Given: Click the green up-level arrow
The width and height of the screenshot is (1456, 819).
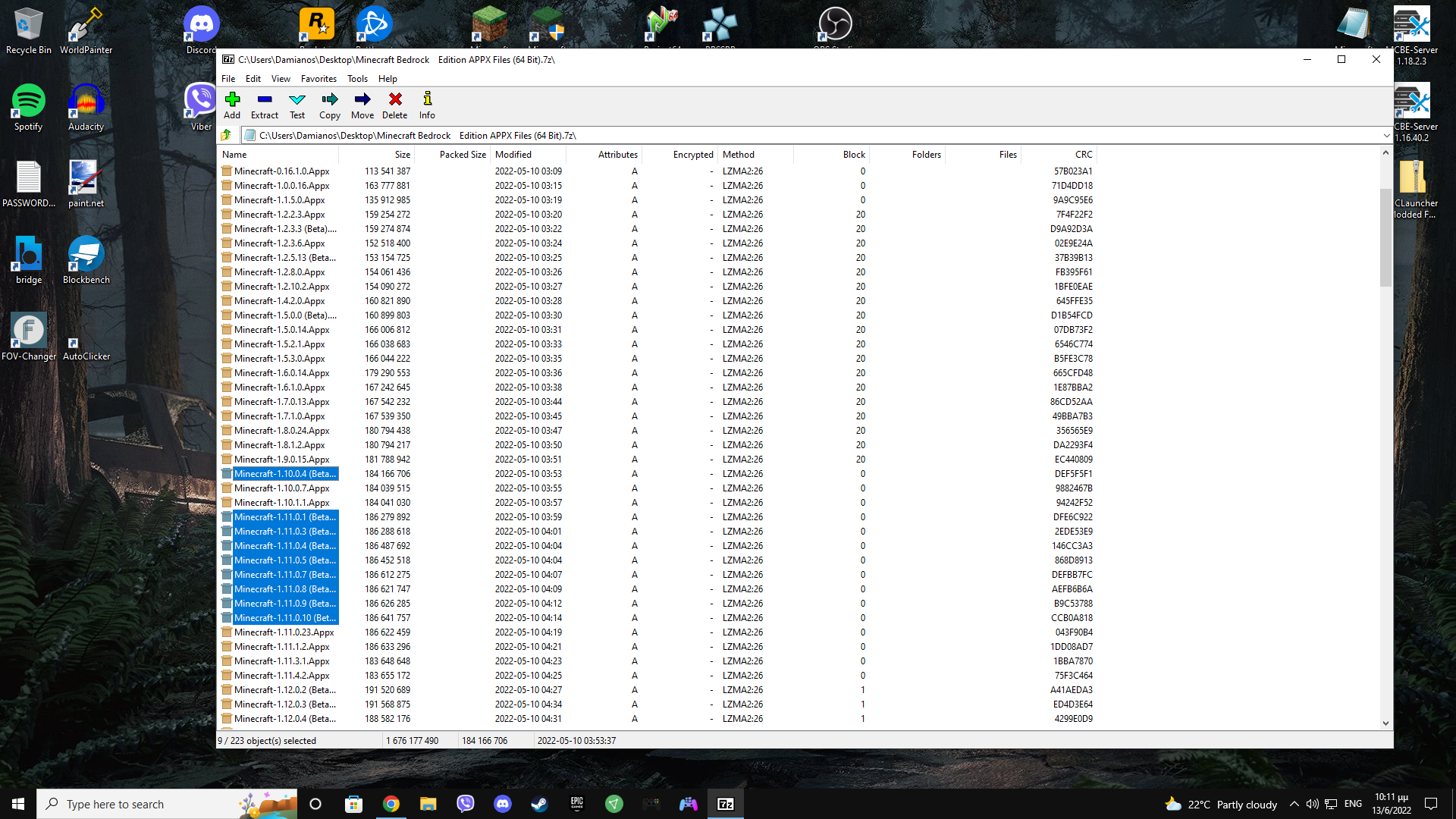Looking at the screenshot, I should pos(226,135).
